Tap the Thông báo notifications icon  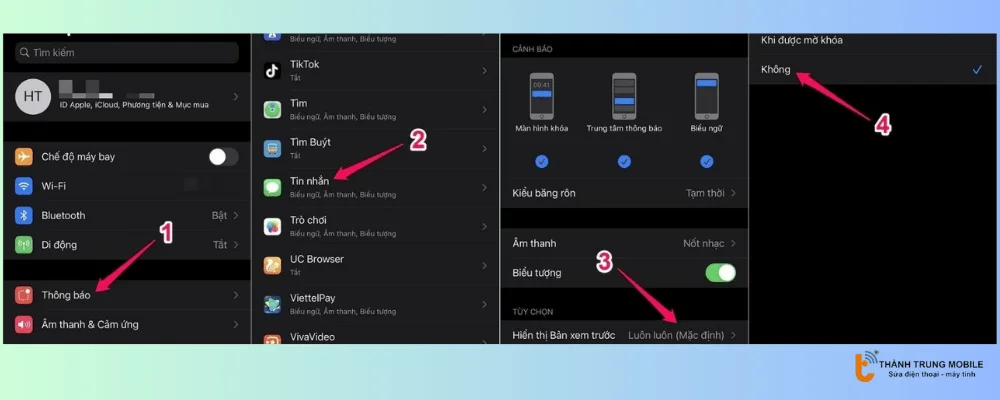(x=24, y=295)
